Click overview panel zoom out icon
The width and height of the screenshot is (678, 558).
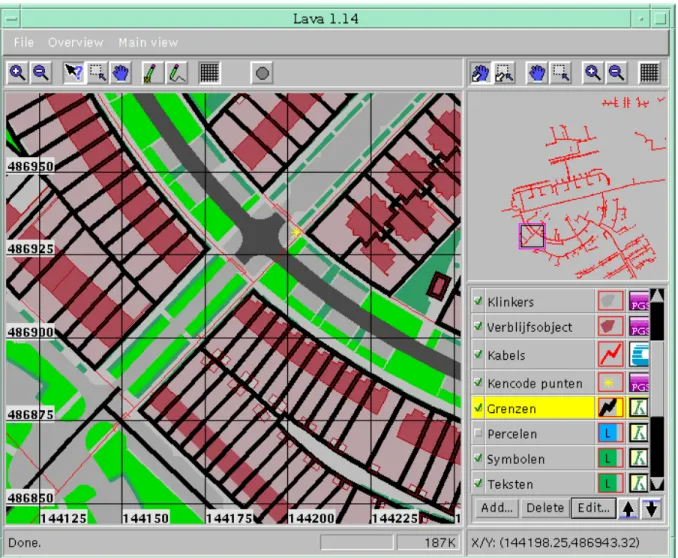(616, 73)
